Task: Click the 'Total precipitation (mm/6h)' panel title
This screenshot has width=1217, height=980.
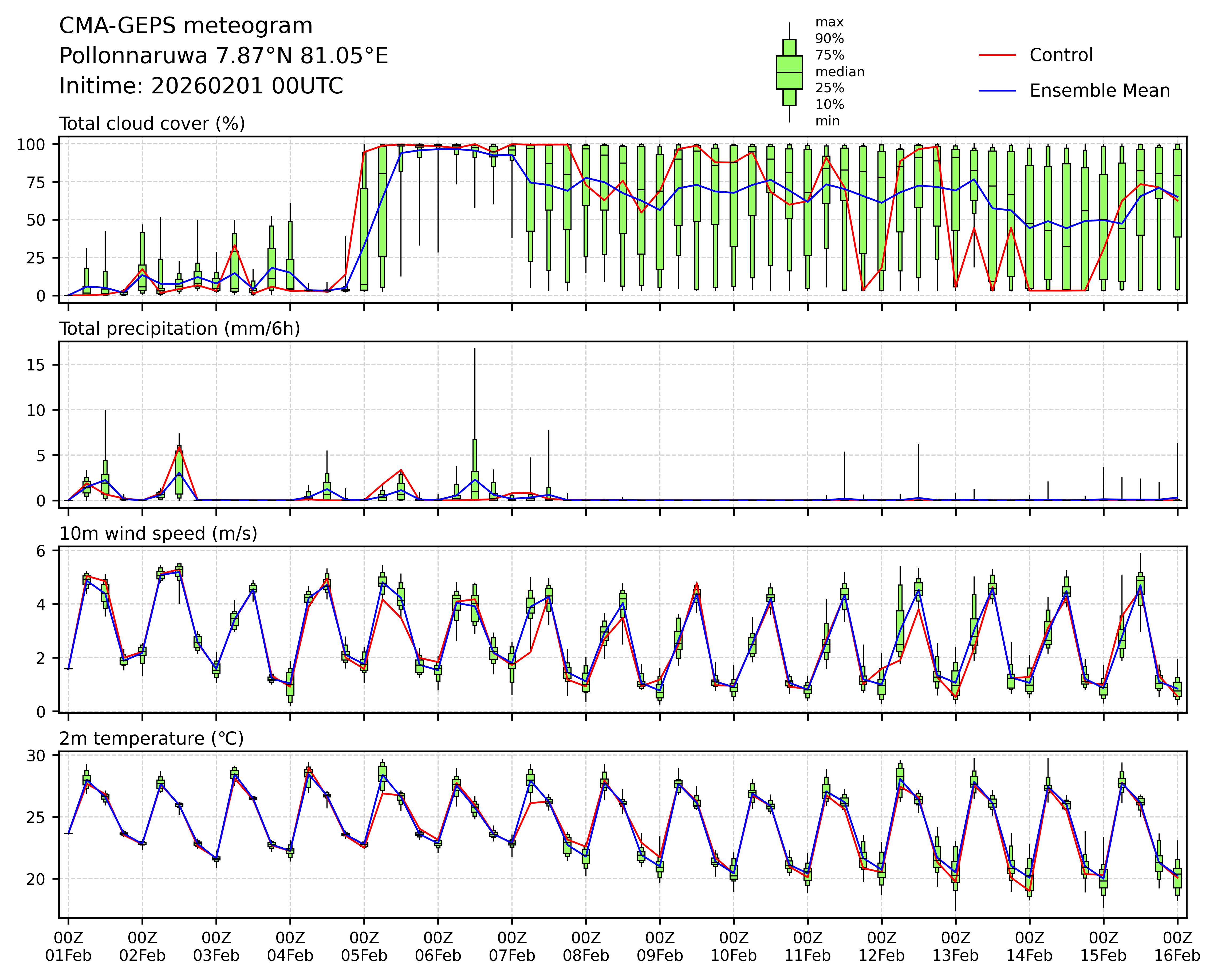Action: 180,329
